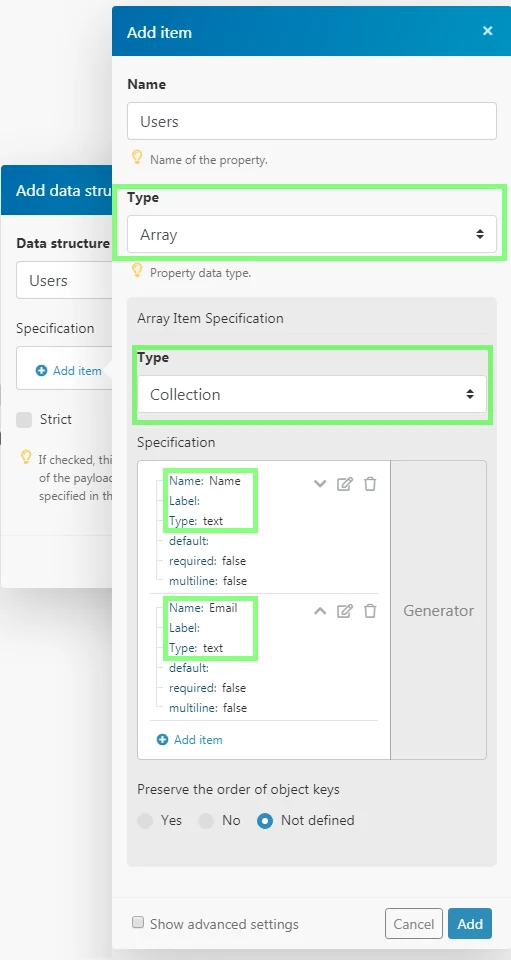Tick the Strict checkbox

pyautogui.click(x=24, y=419)
